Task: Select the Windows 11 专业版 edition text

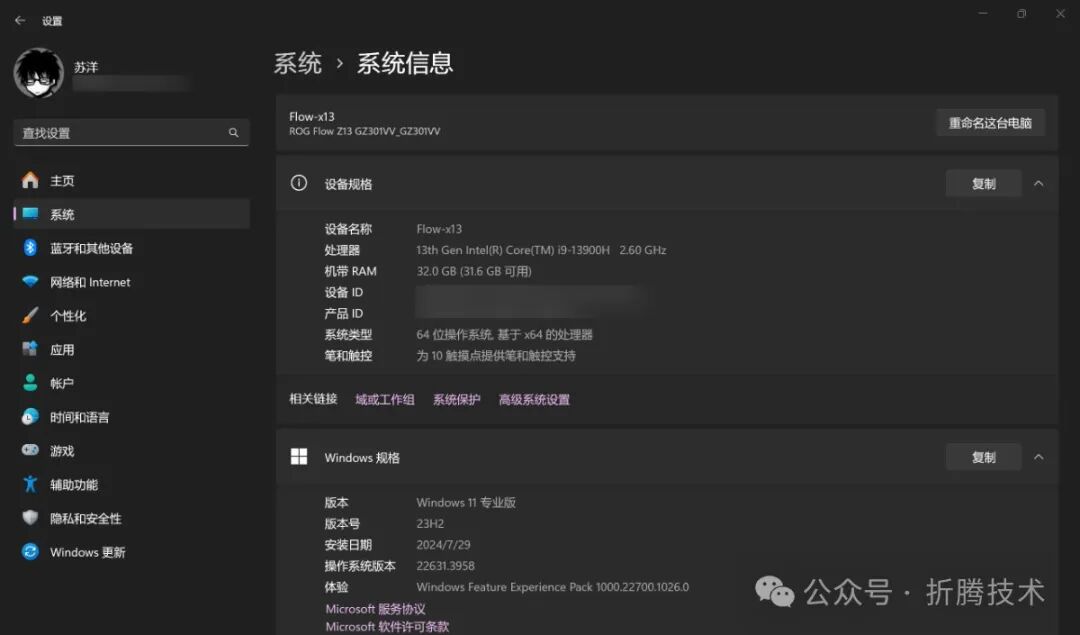Action: [x=466, y=503]
